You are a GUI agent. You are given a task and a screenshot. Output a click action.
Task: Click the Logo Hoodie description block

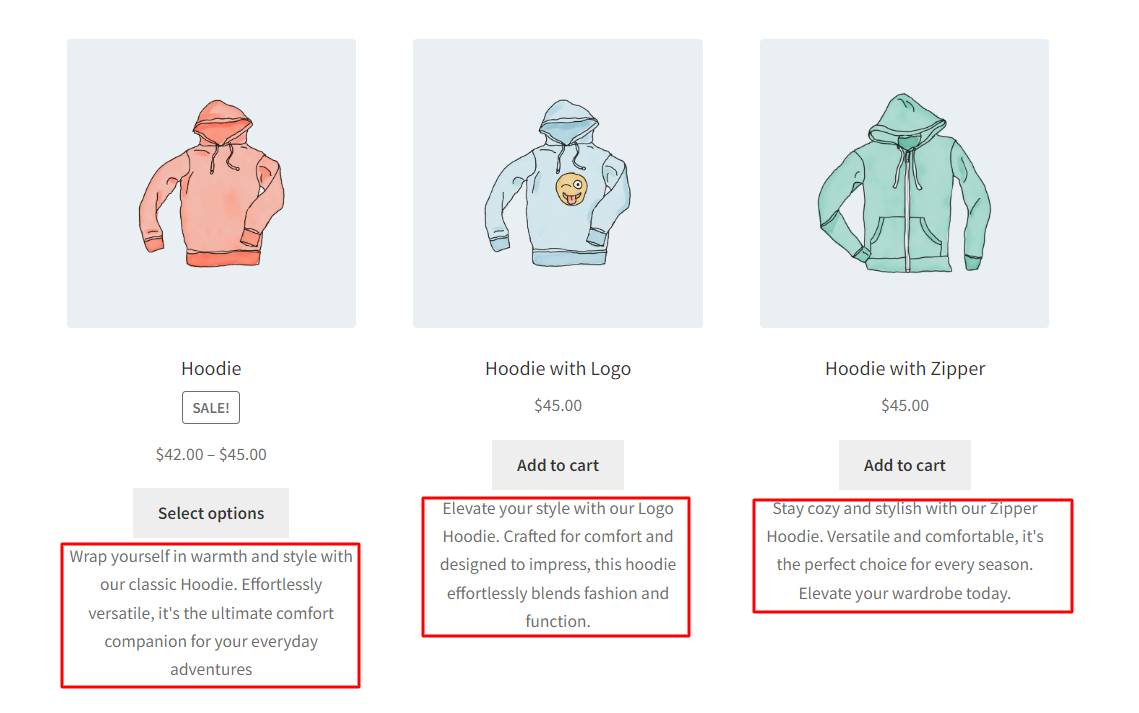(557, 564)
